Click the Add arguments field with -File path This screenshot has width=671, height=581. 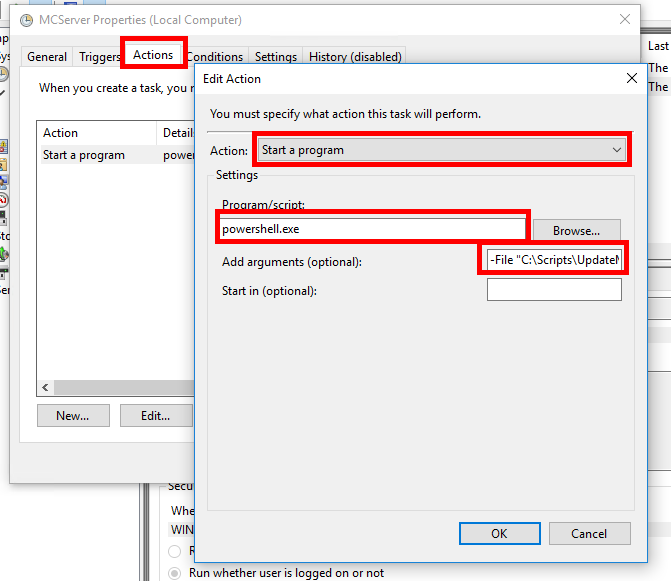[x=554, y=260]
